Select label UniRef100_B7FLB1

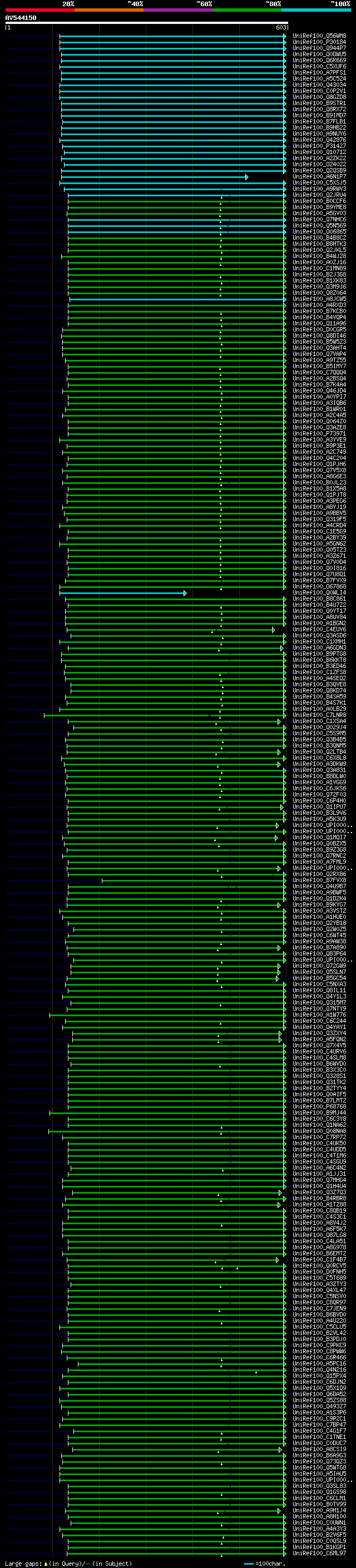coord(319,122)
